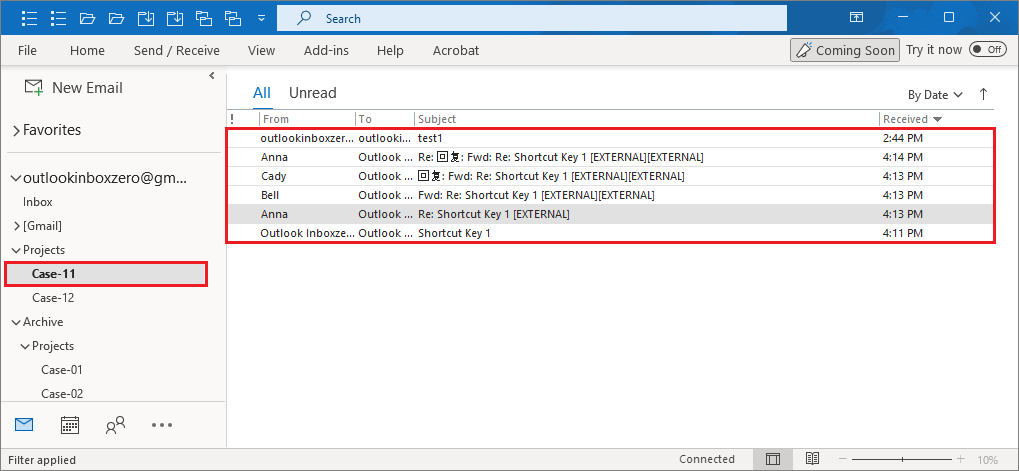Click the ribbon display options icon

point(857,18)
